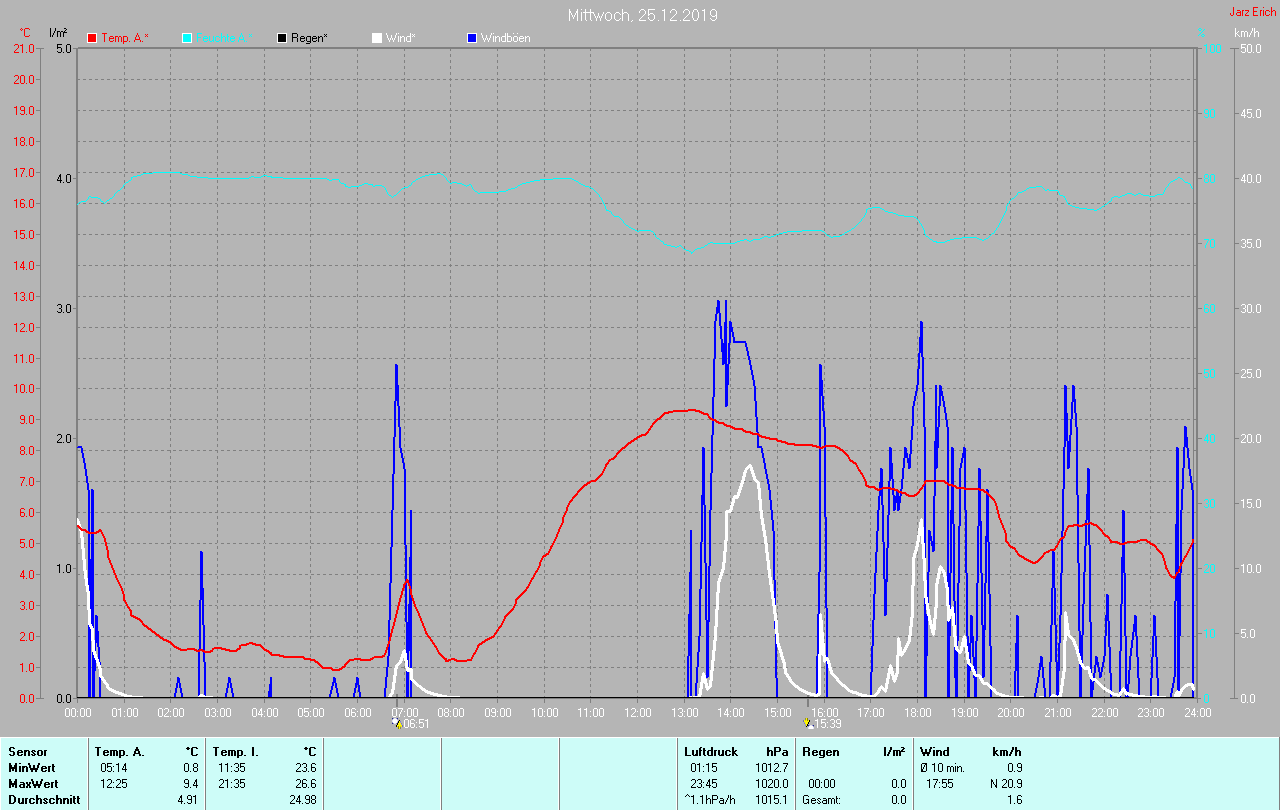Click the Regen legend label
The image size is (1280, 810).
[310, 38]
